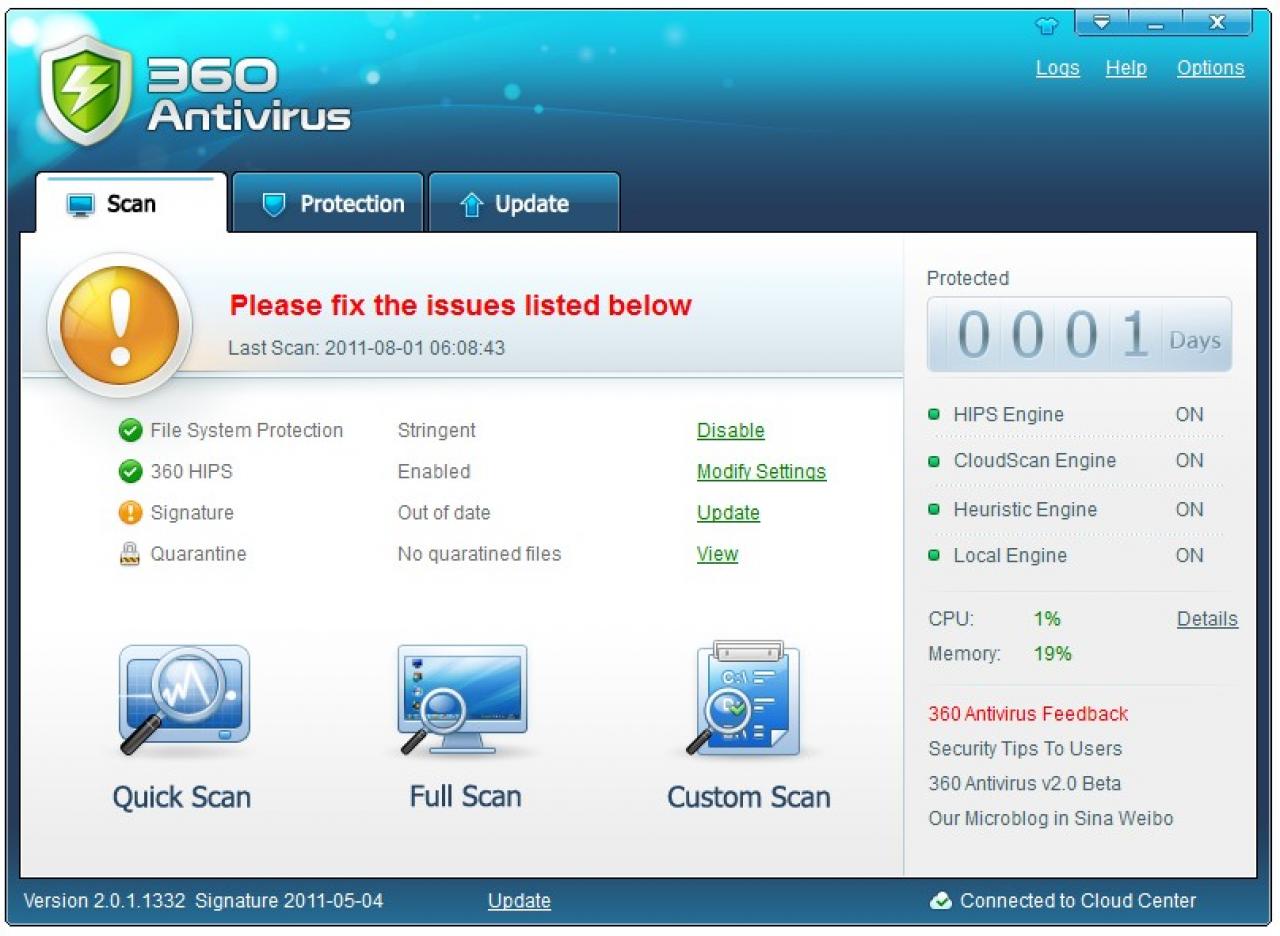Click the Full Scan monitor icon
The image size is (1280, 936).
point(463,699)
